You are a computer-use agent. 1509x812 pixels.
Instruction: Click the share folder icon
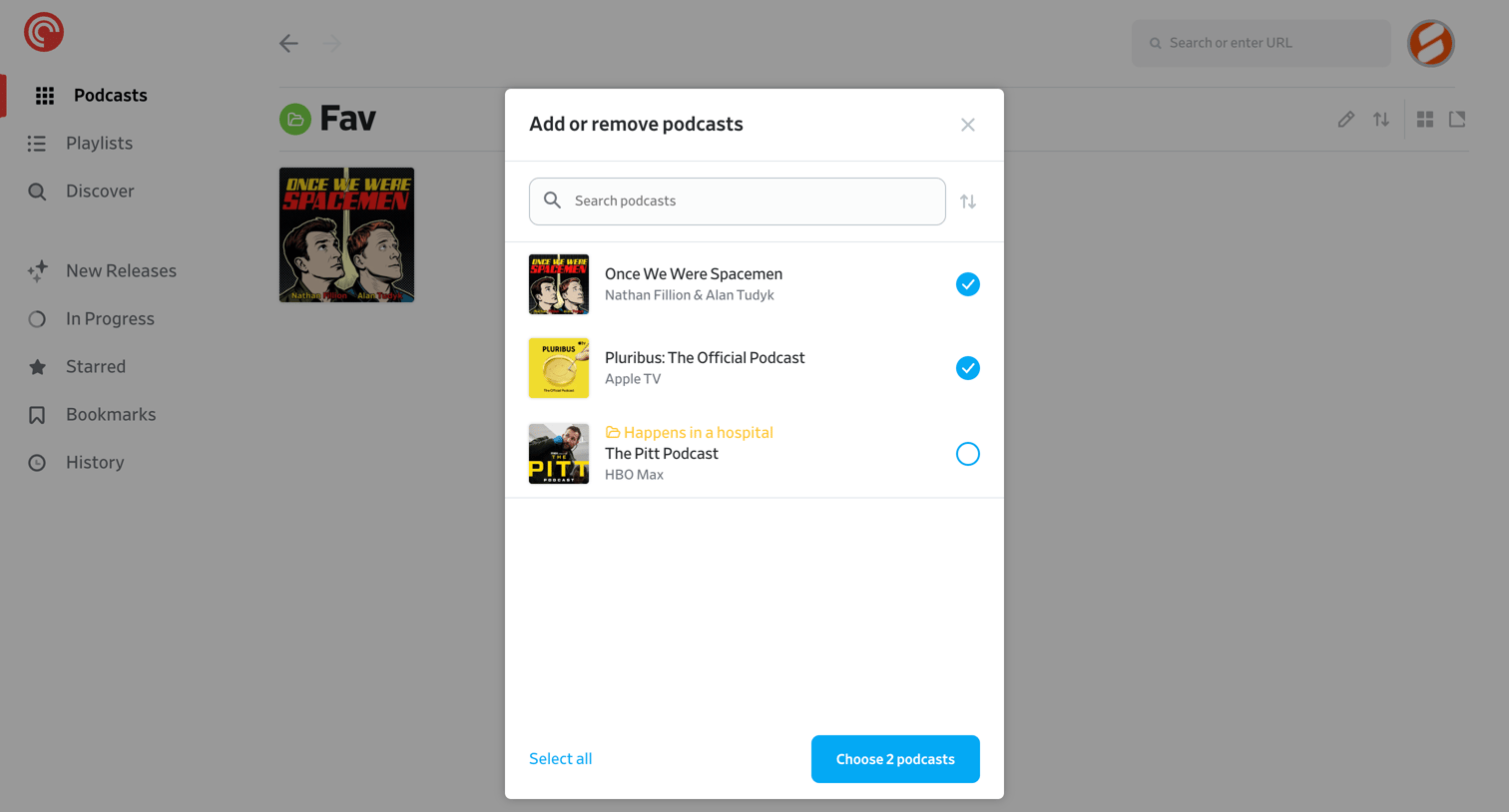click(1457, 119)
